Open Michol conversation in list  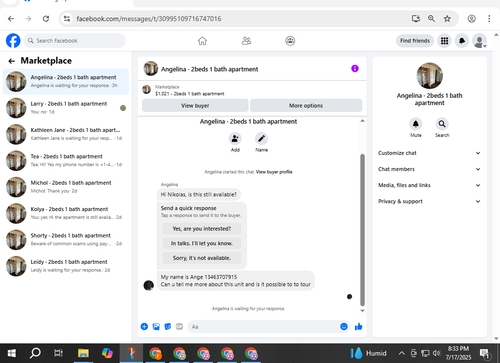tap(66, 187)
